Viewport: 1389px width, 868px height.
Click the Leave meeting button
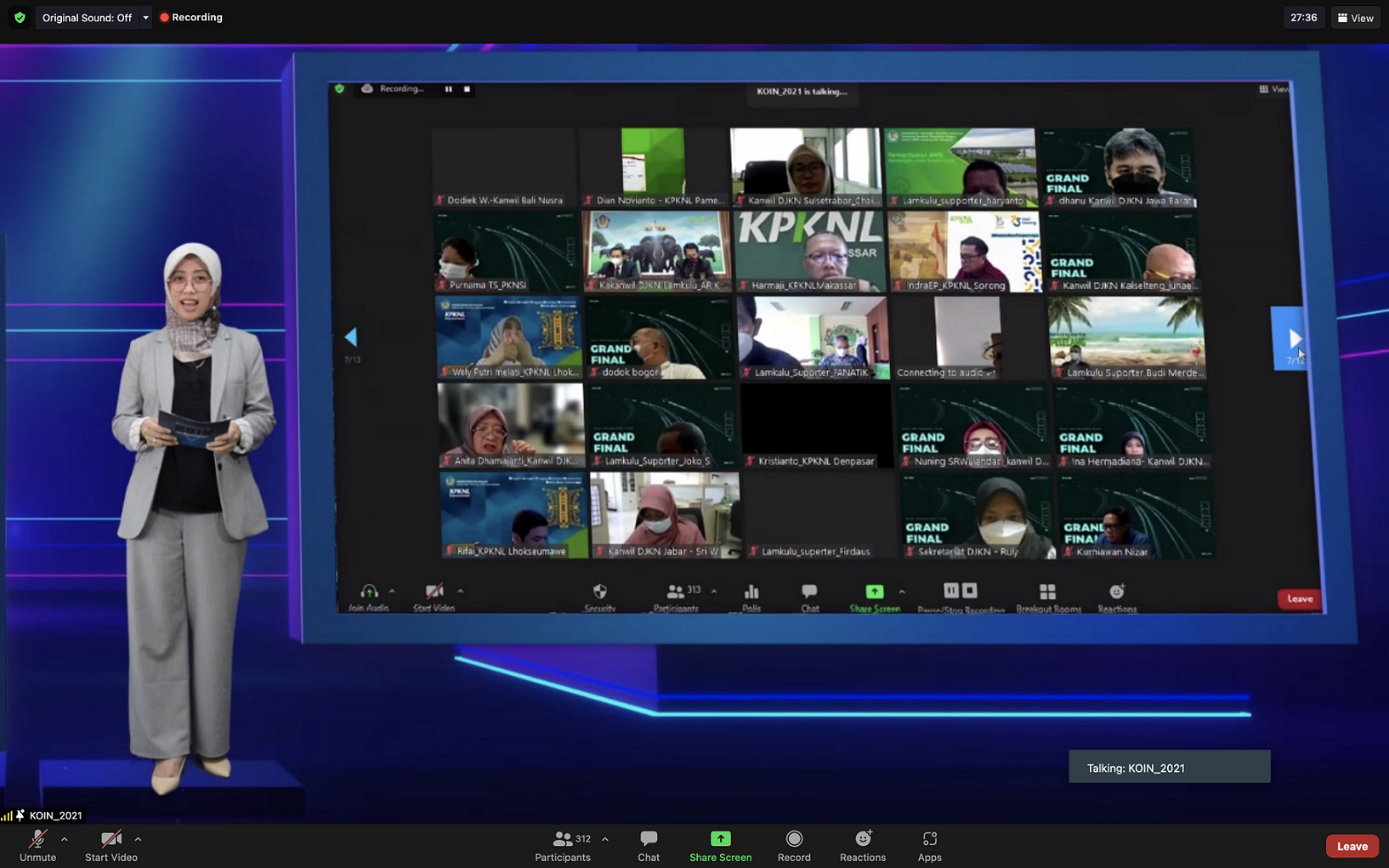[1352, 846]
